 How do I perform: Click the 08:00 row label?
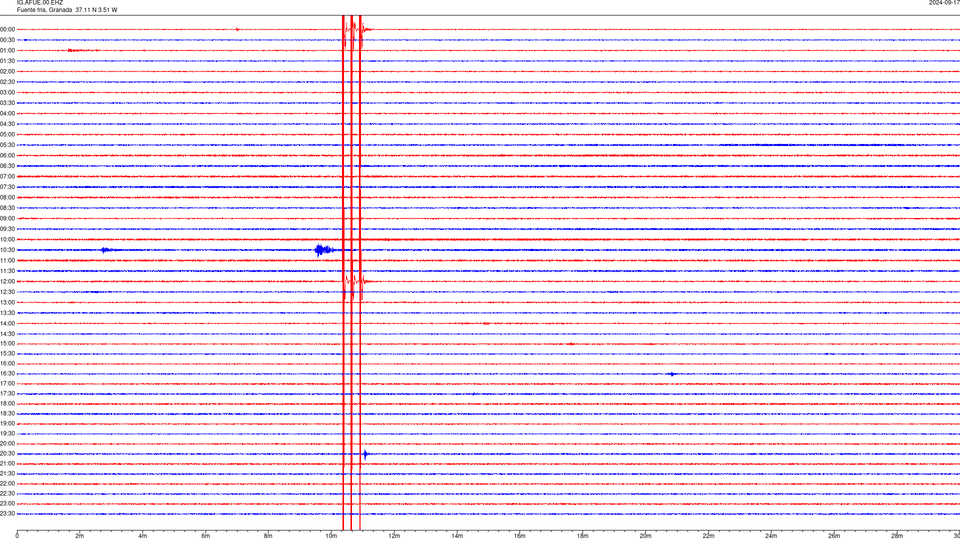[8, 198]
